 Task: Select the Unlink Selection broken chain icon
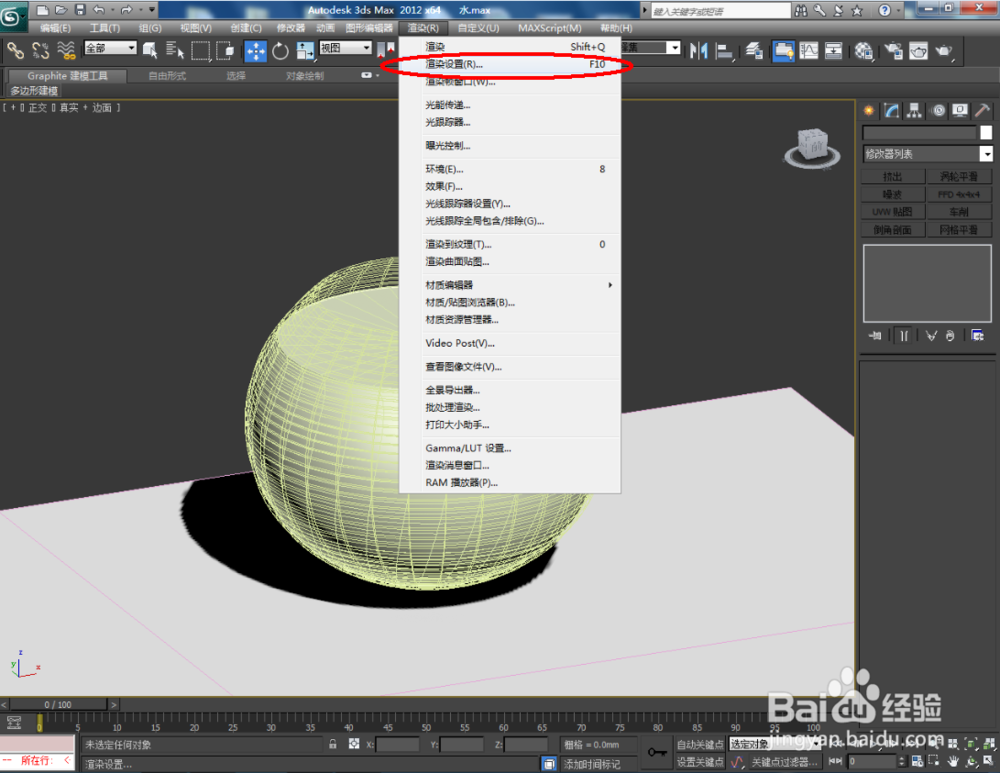point(40,50)
